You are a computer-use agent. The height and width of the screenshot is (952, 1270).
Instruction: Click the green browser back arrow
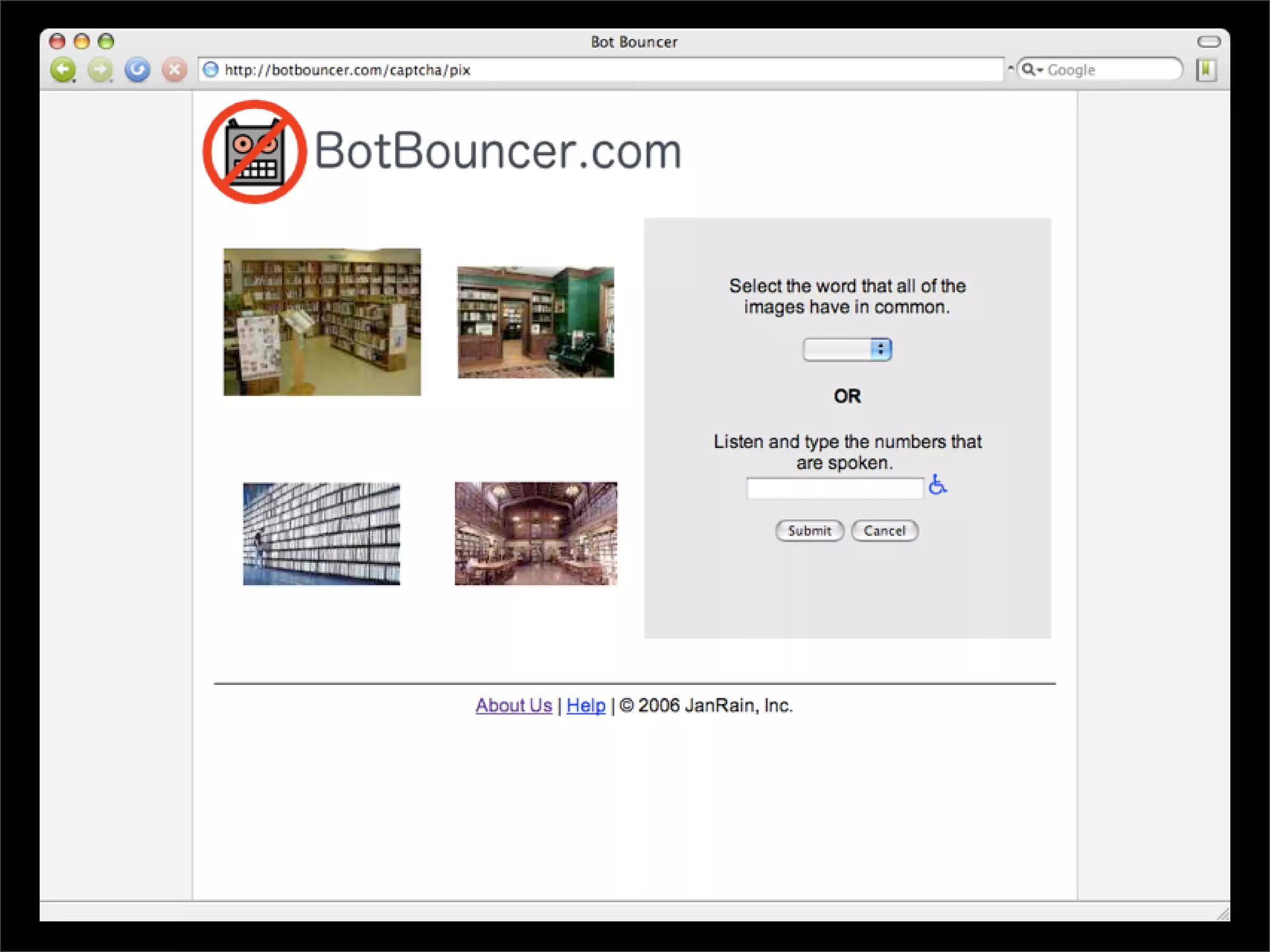click(x=63, y=69)
